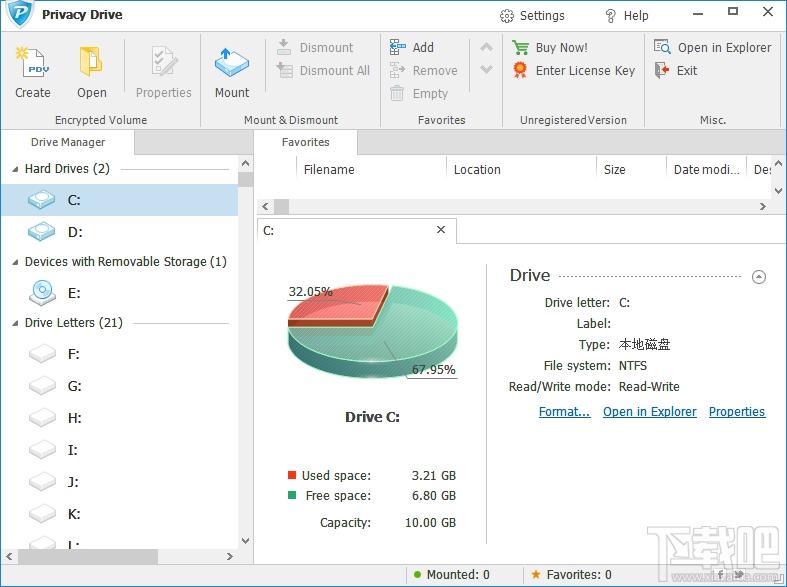Click Mounted: 0 status bar entry
This screenshot has height=587, width=787.
pyautogui.click(x=451, y=574)
